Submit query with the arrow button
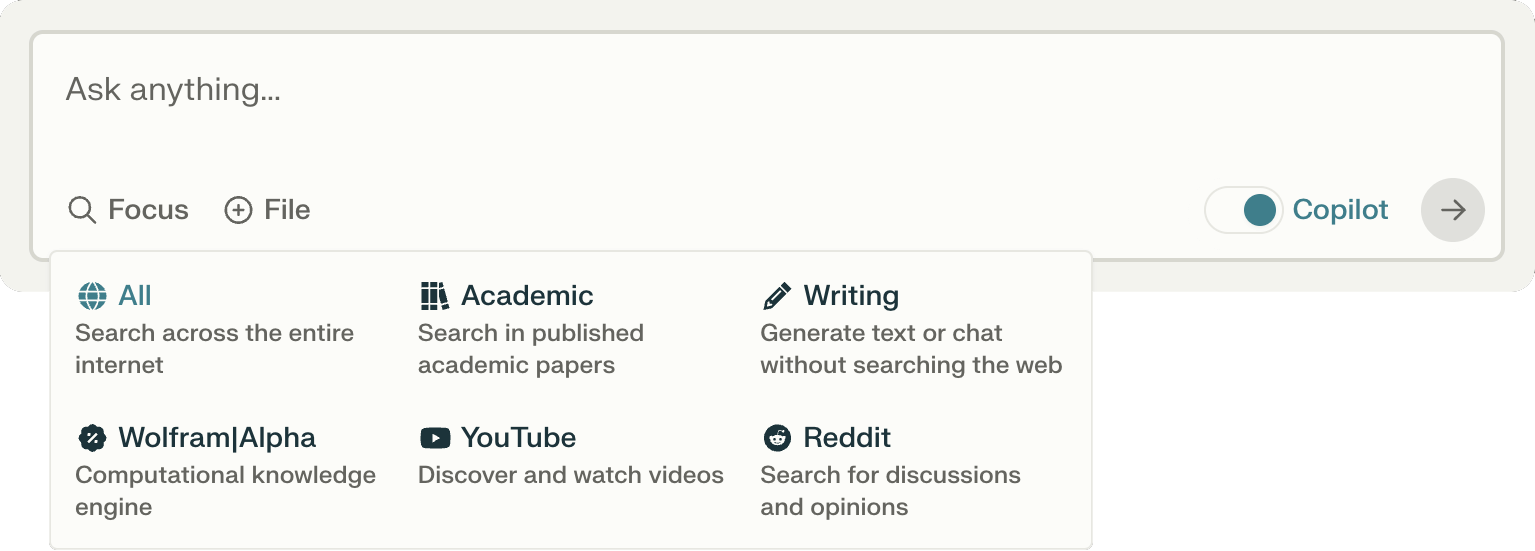Viewport: 1535px width, 551px height. [1453, 210]
